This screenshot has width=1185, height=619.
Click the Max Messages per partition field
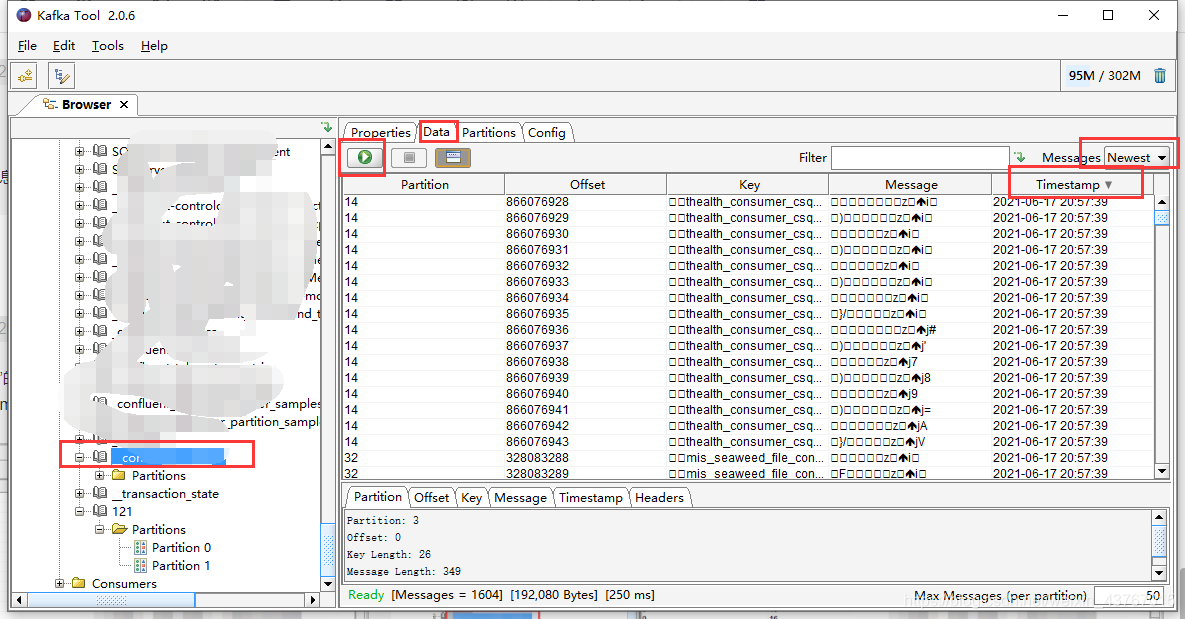[x=1128, y=596]
